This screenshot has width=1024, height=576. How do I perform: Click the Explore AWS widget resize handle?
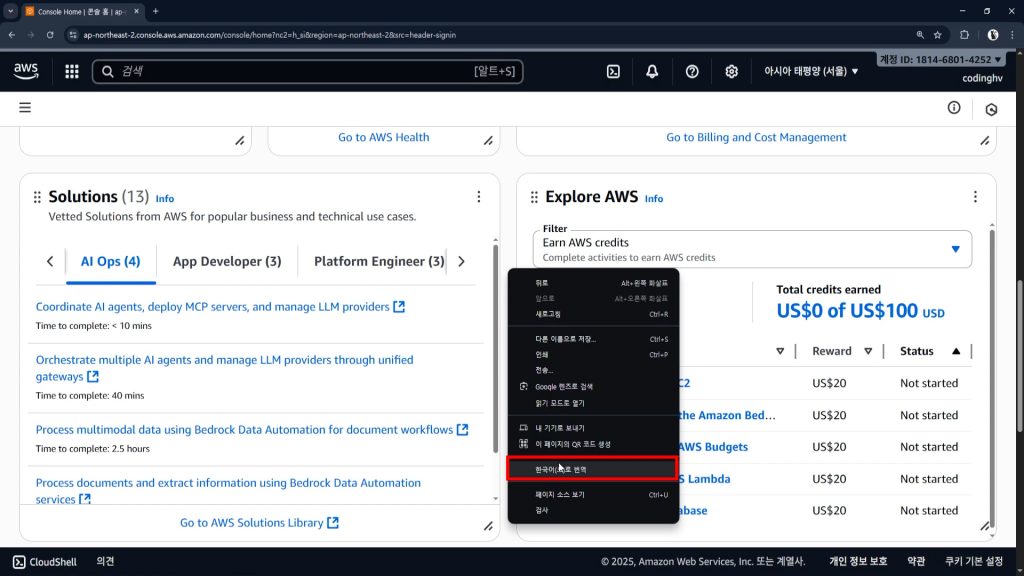coord(984,526)
